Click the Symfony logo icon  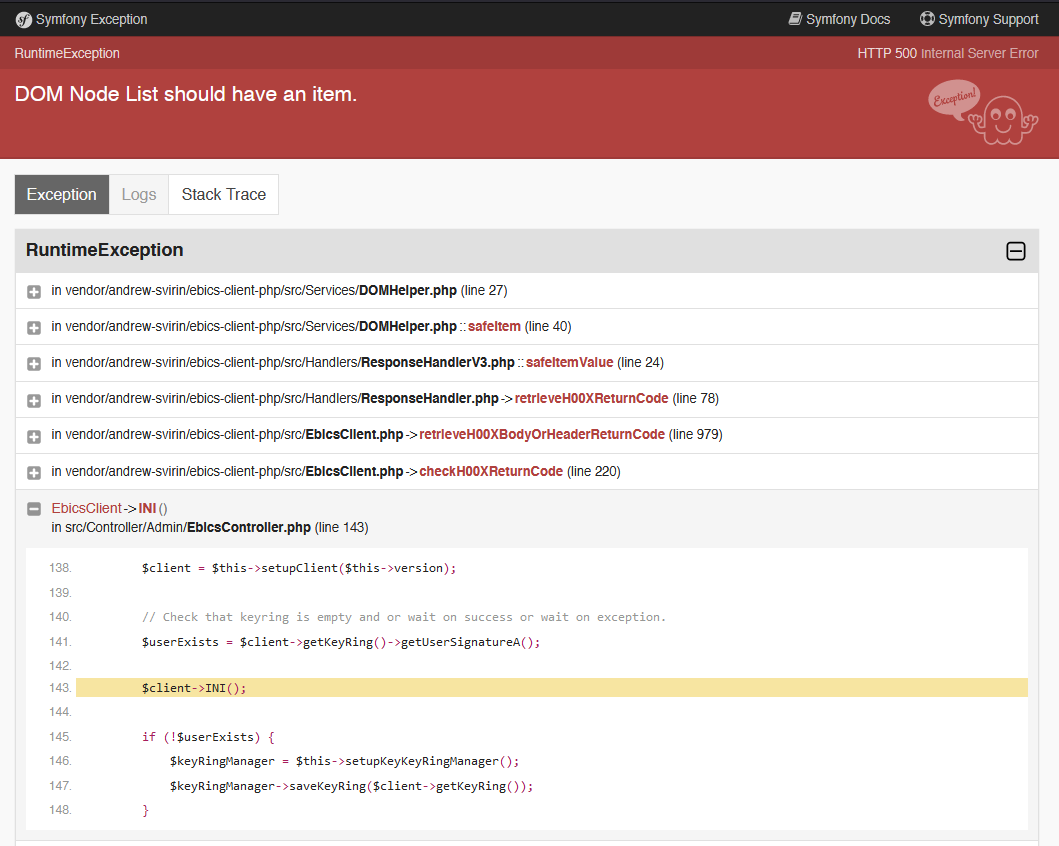pyautogui.click(x=24, y=20)
